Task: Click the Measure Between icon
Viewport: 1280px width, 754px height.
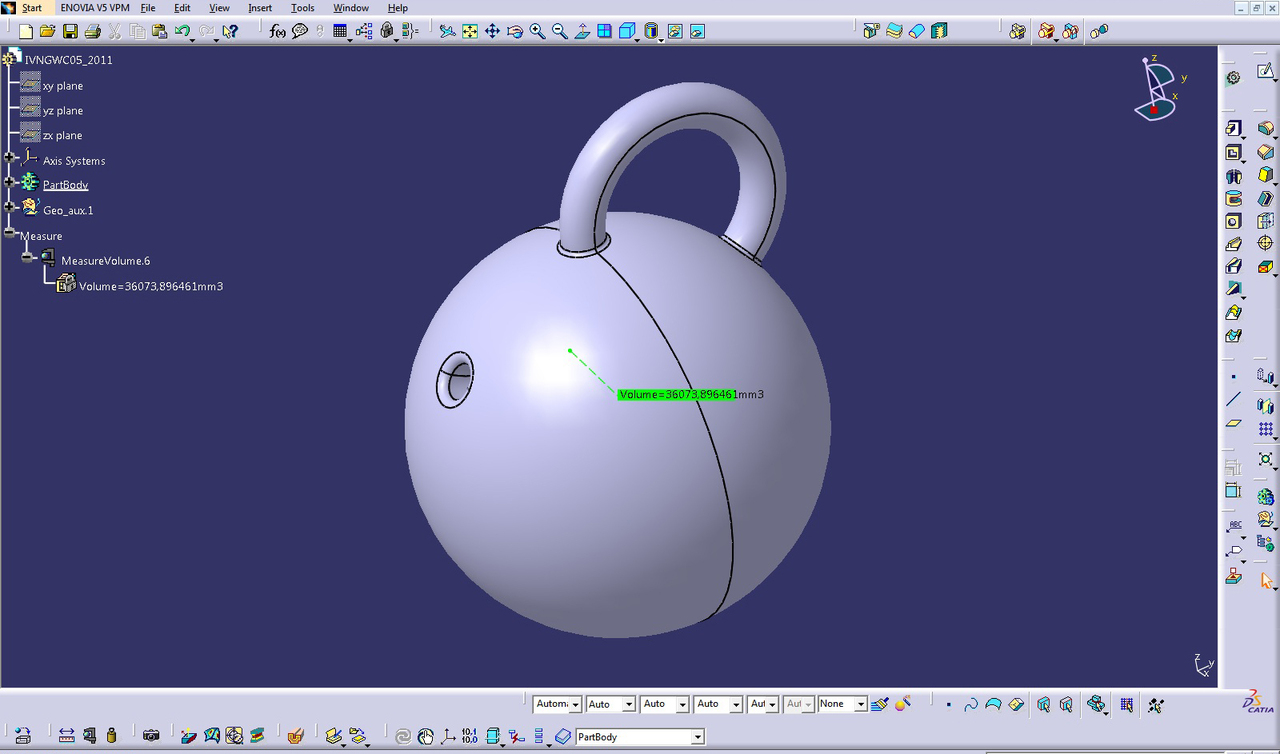Action: tap(66, 736)
